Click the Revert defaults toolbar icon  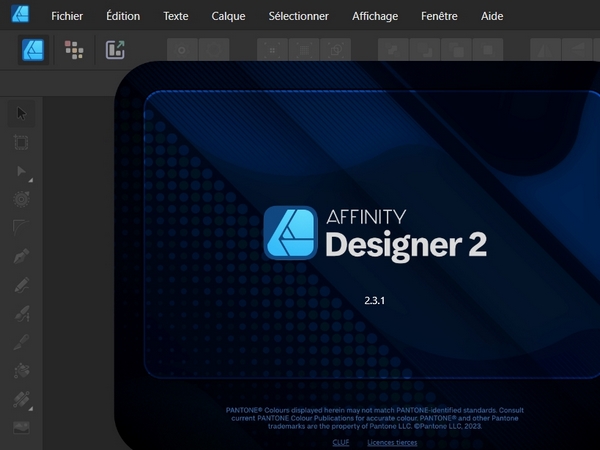pos(214,50)
